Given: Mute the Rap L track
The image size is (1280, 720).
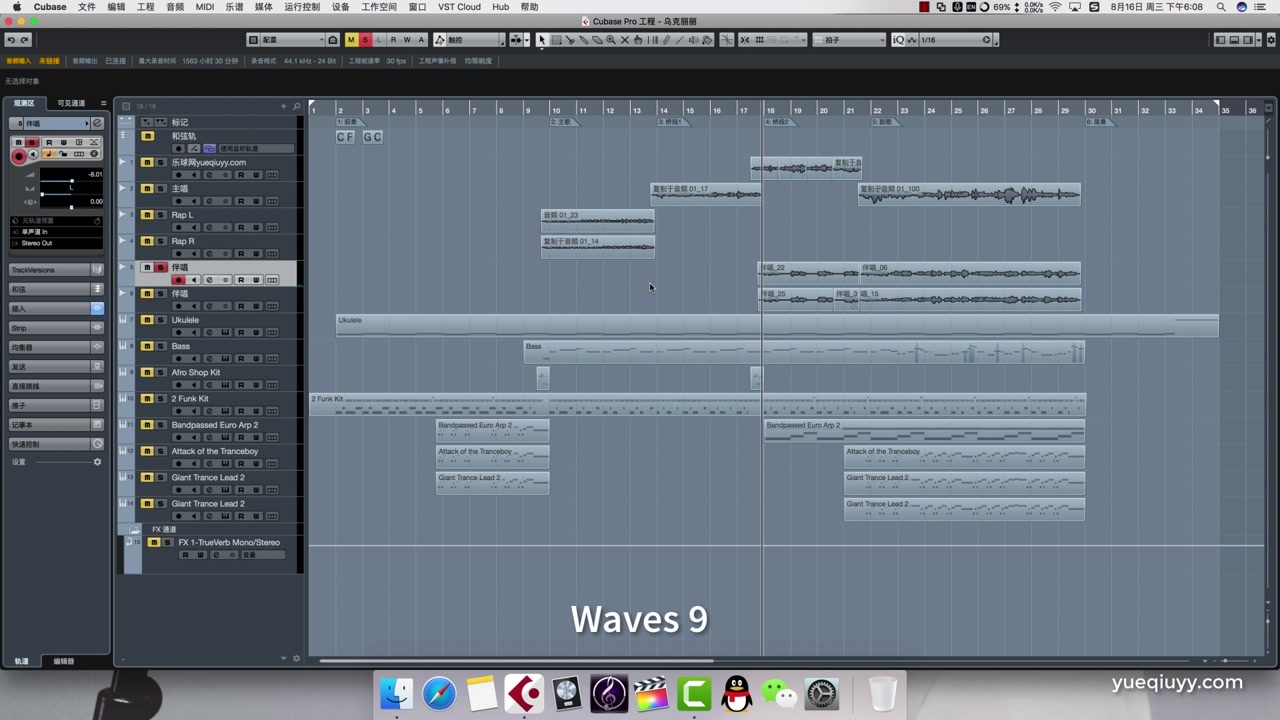Looking at the screenshot, I should pos(147,215).
